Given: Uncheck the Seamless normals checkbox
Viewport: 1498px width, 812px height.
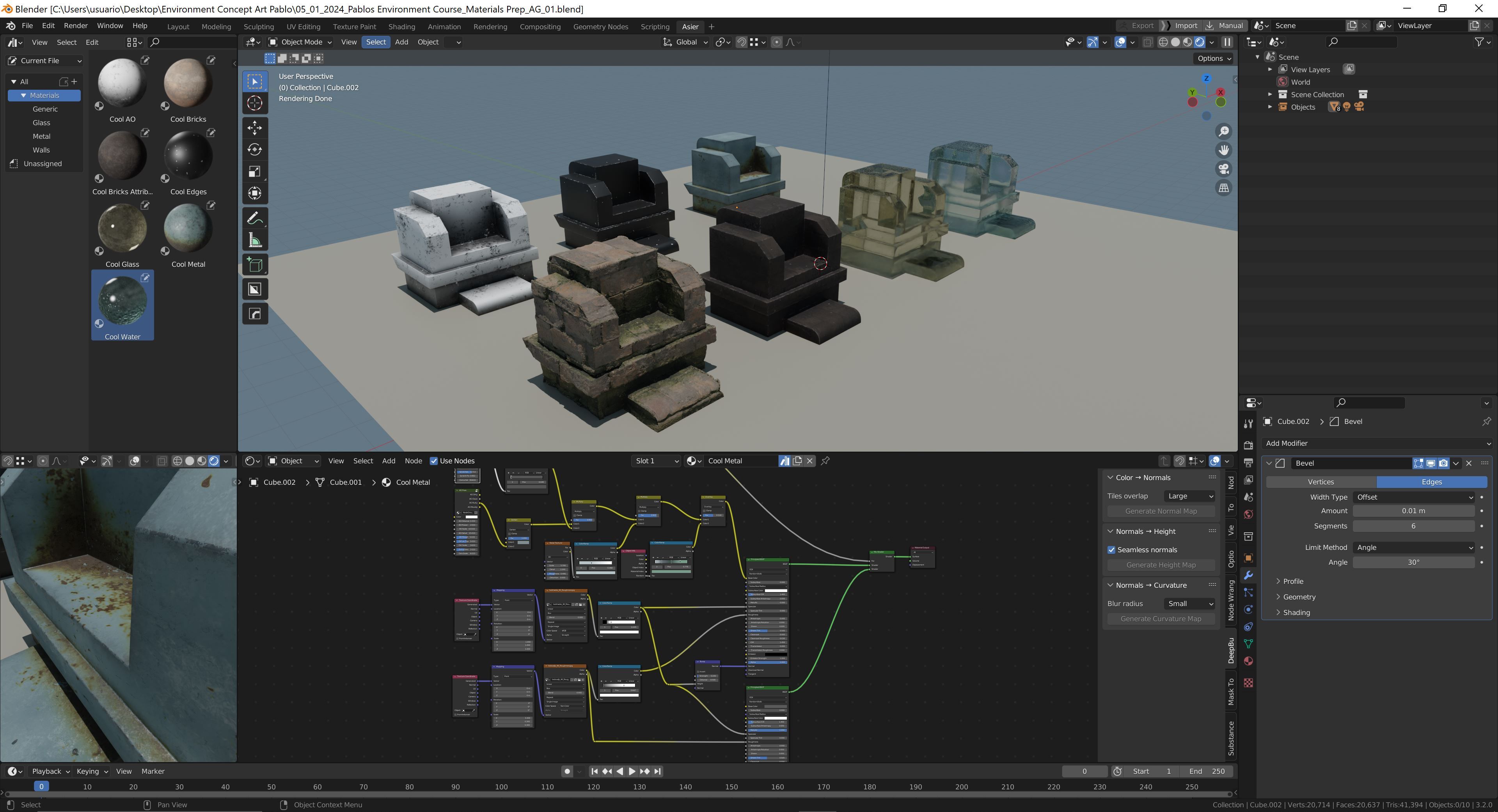Looking at the screenshot, I should 1111,550.
